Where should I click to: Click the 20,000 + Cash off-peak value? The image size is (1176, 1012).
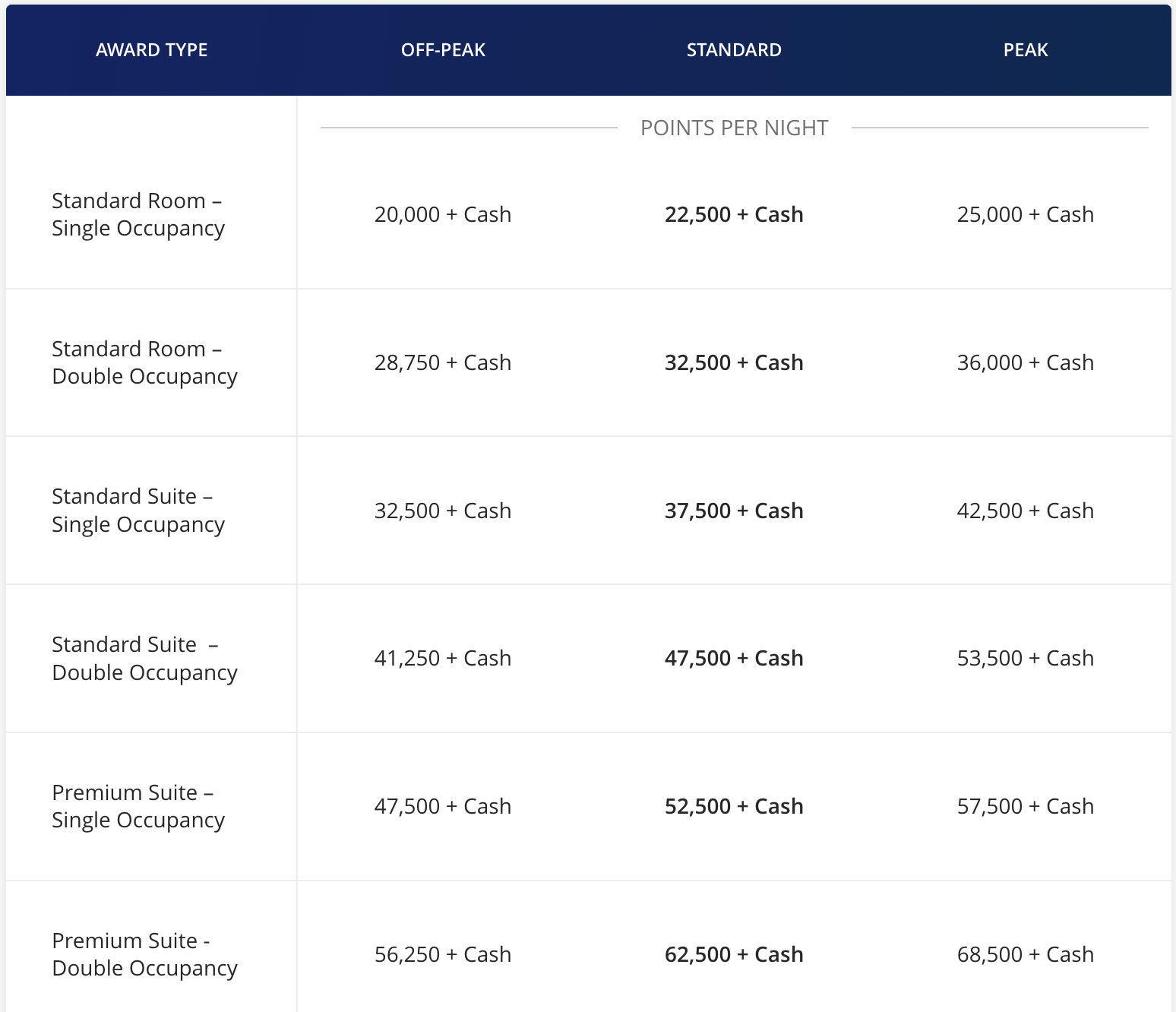443,214
